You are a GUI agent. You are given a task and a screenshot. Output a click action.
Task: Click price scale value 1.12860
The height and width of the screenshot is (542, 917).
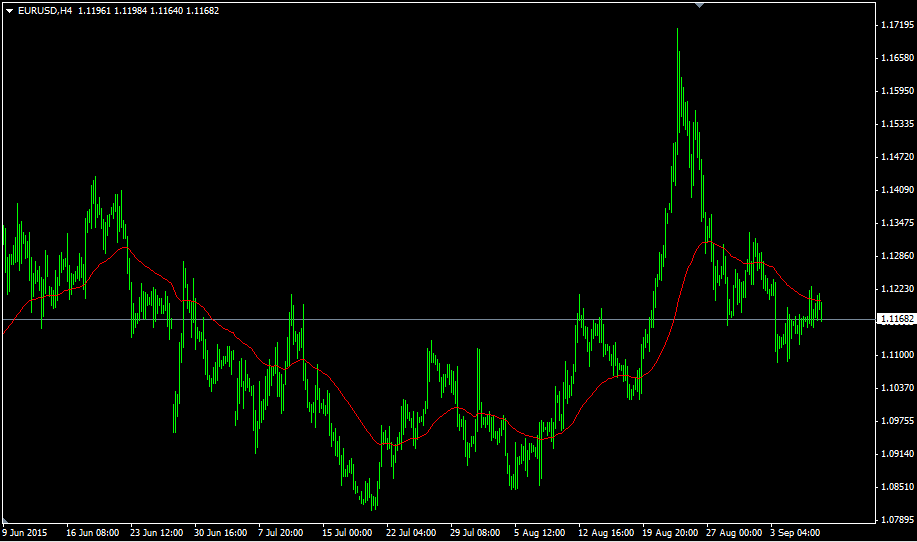coord(897,256)
